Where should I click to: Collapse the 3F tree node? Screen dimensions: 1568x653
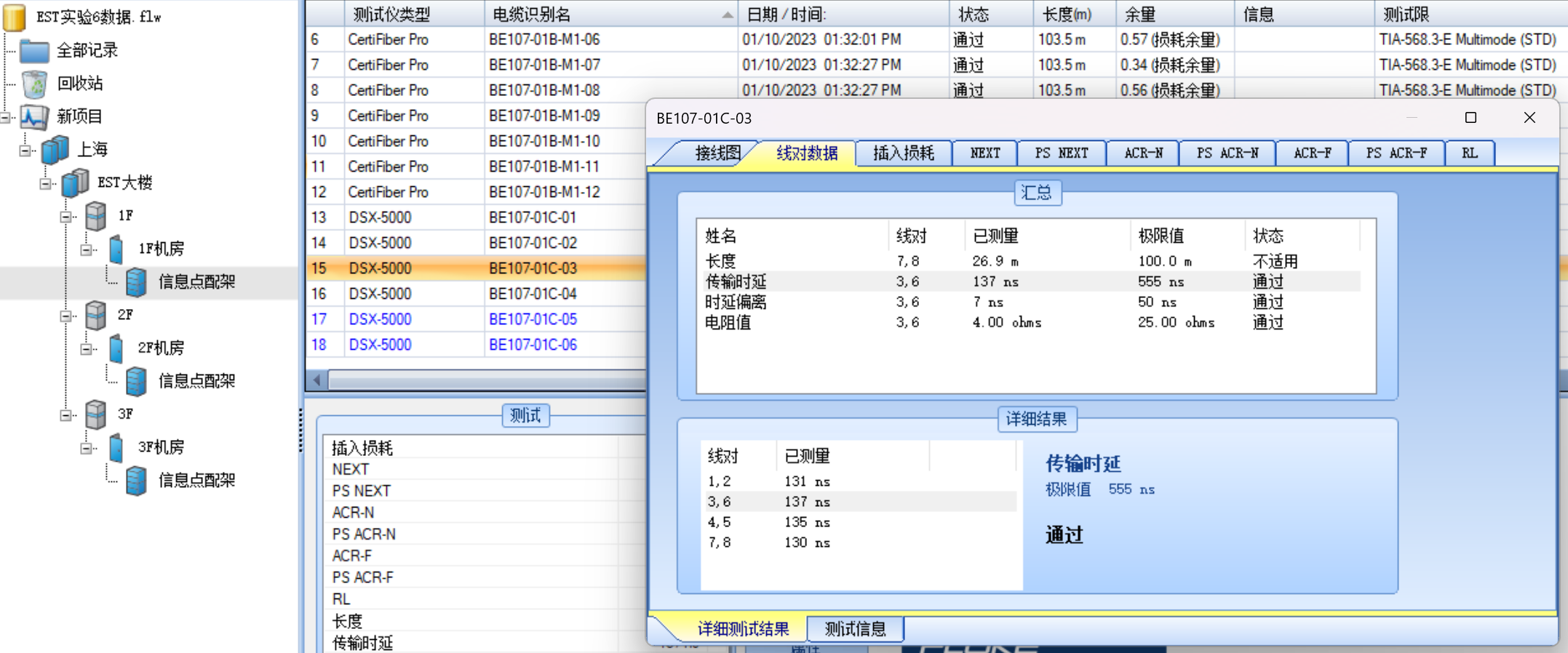coord(66,414)
